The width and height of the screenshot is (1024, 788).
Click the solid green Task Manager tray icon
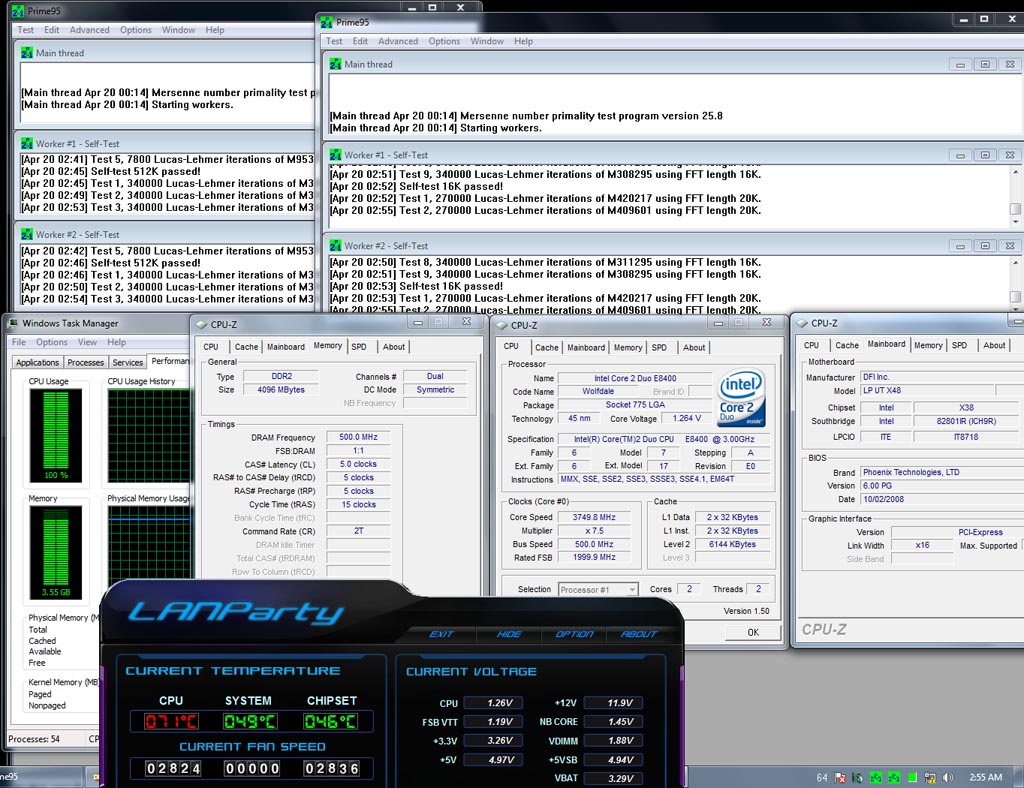[x=912, y=778]
